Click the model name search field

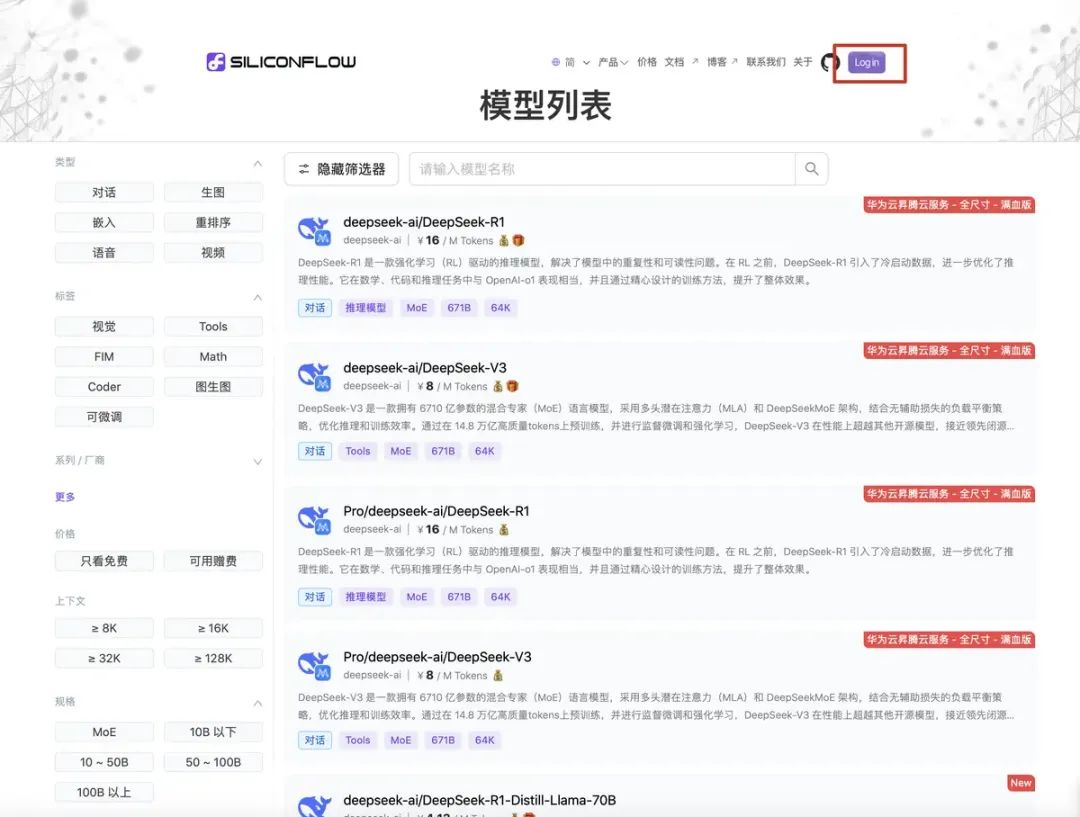[x=603, y=169]
